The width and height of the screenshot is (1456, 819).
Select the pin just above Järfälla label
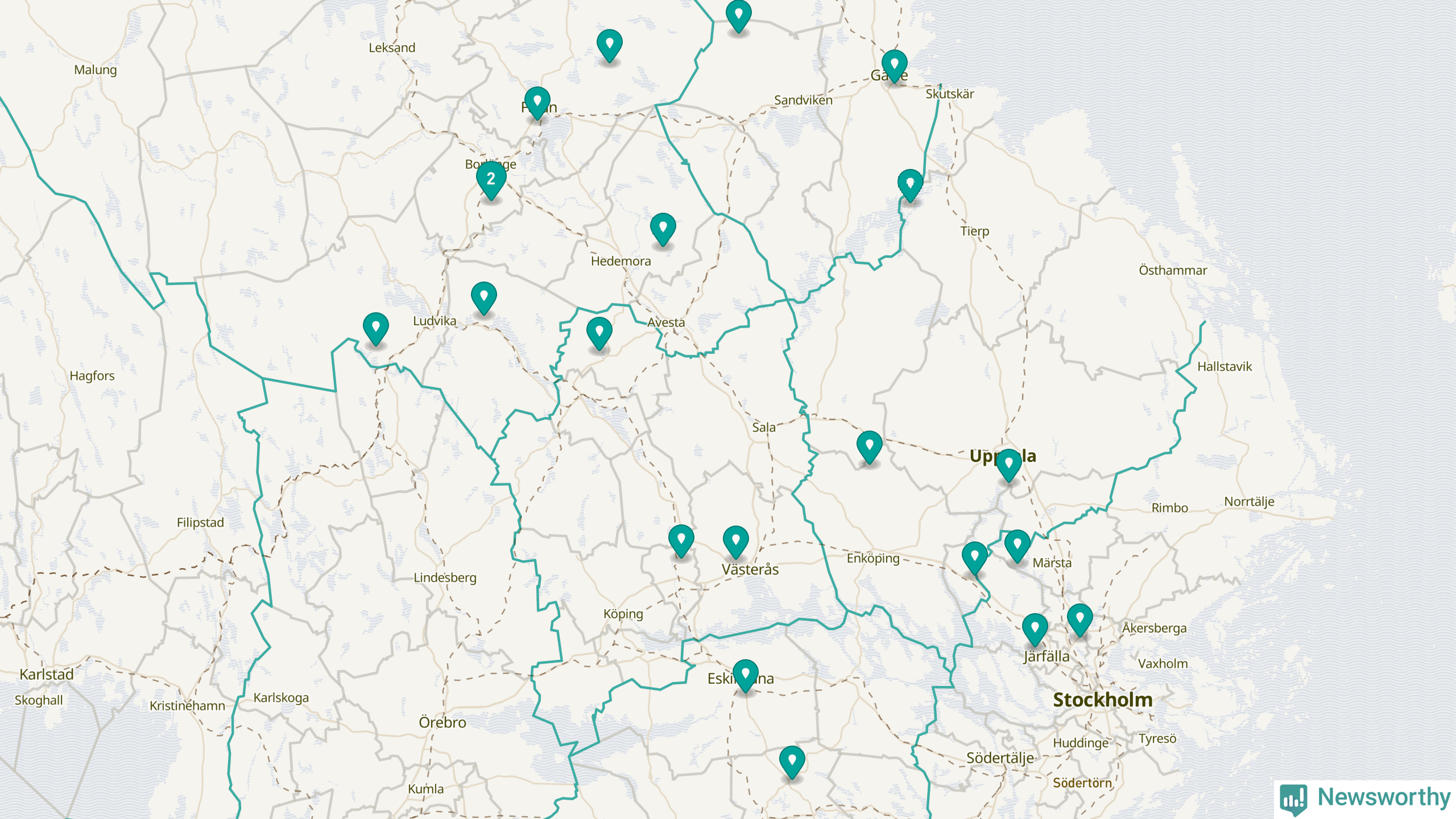1035,628
